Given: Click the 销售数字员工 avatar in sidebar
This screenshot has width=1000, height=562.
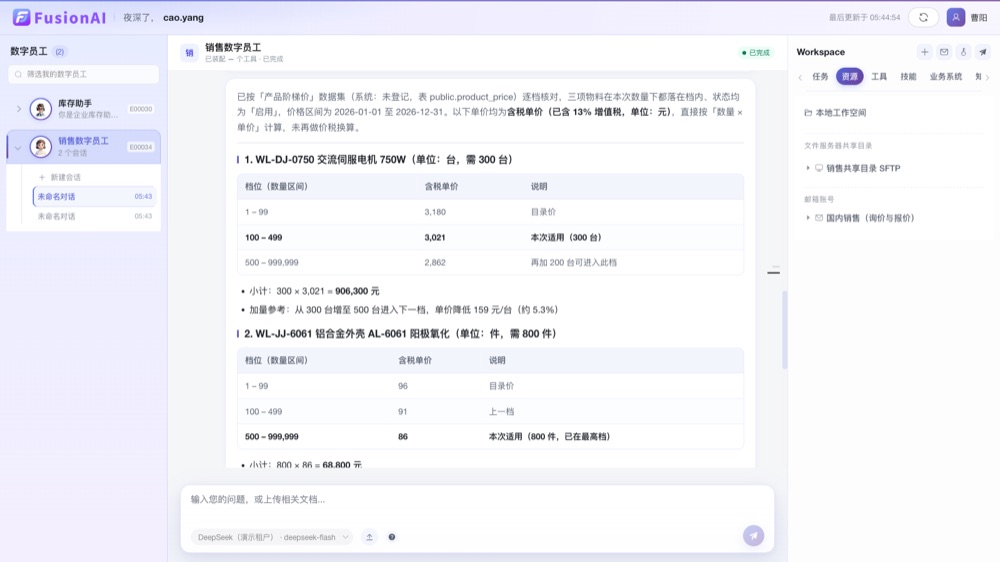Looking at the screenshot, I should (41, 147).
